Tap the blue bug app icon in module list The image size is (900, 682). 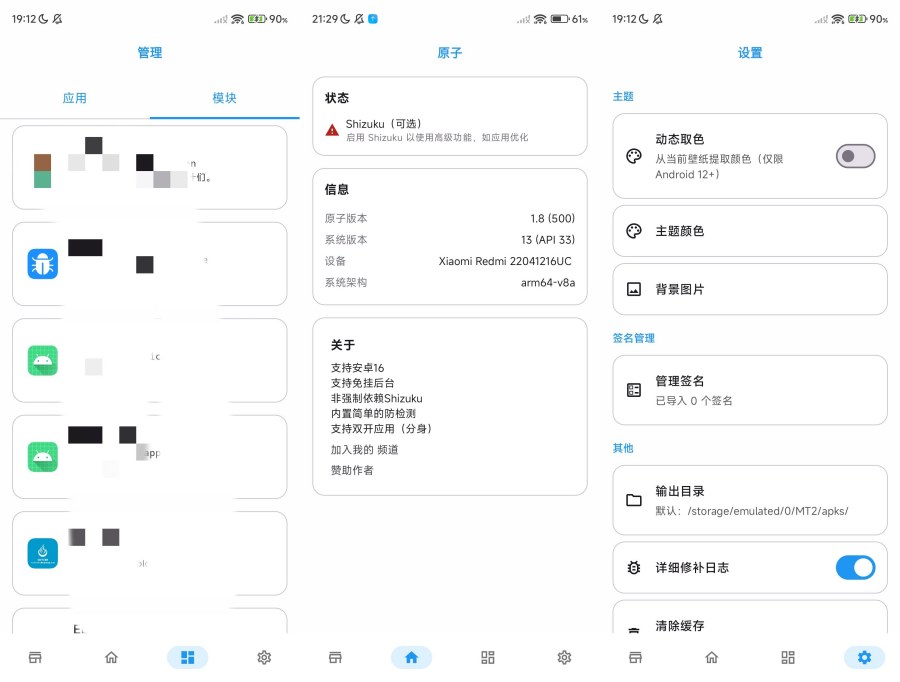tap(42, 264)
